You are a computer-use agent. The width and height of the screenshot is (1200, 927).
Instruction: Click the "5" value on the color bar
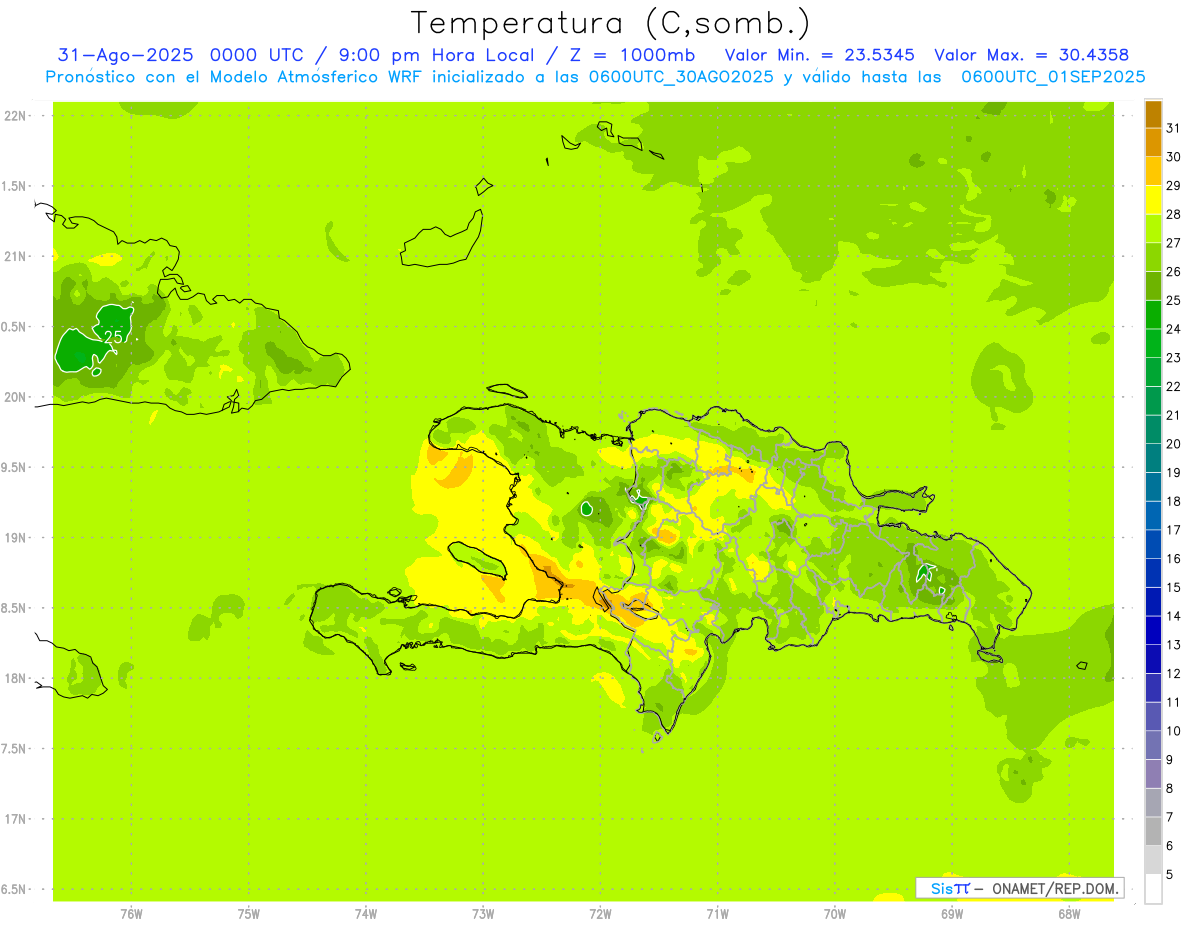coord(1170,875)
